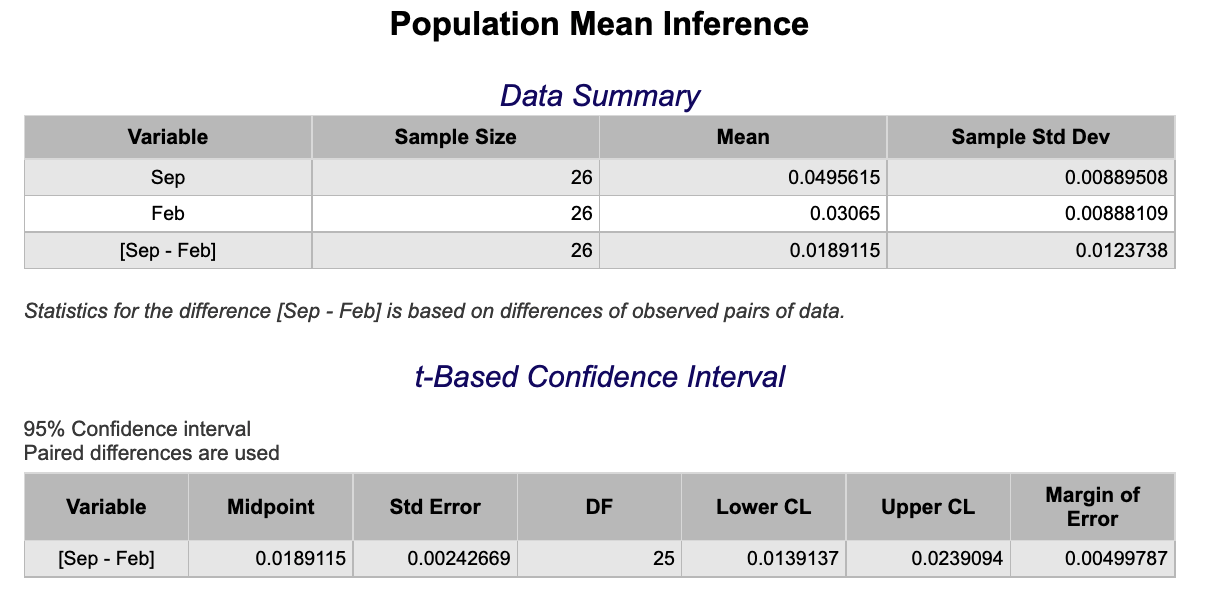
Task: Select the Sep row label
Action: [168, 178]
